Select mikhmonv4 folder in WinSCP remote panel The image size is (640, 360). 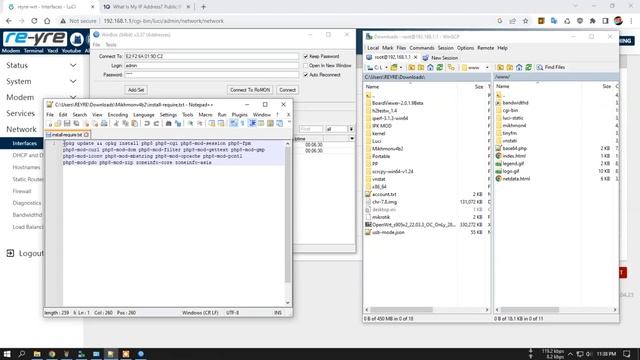tap(514, 126)
